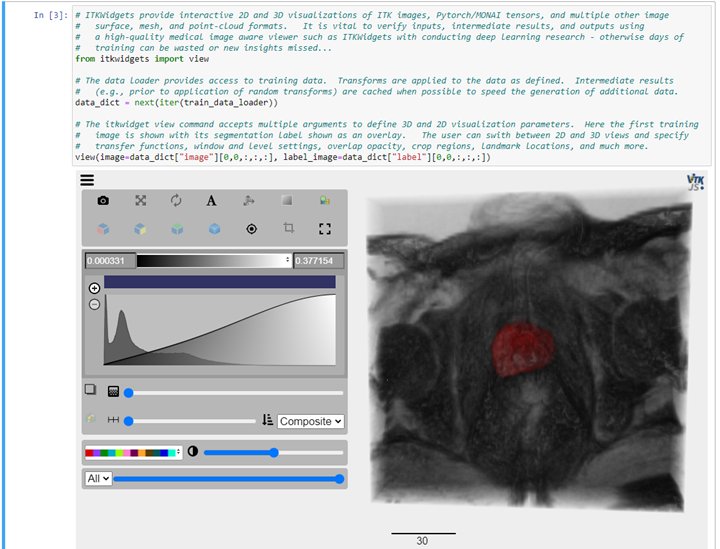Open the grayscale color map dropdown

214,260
